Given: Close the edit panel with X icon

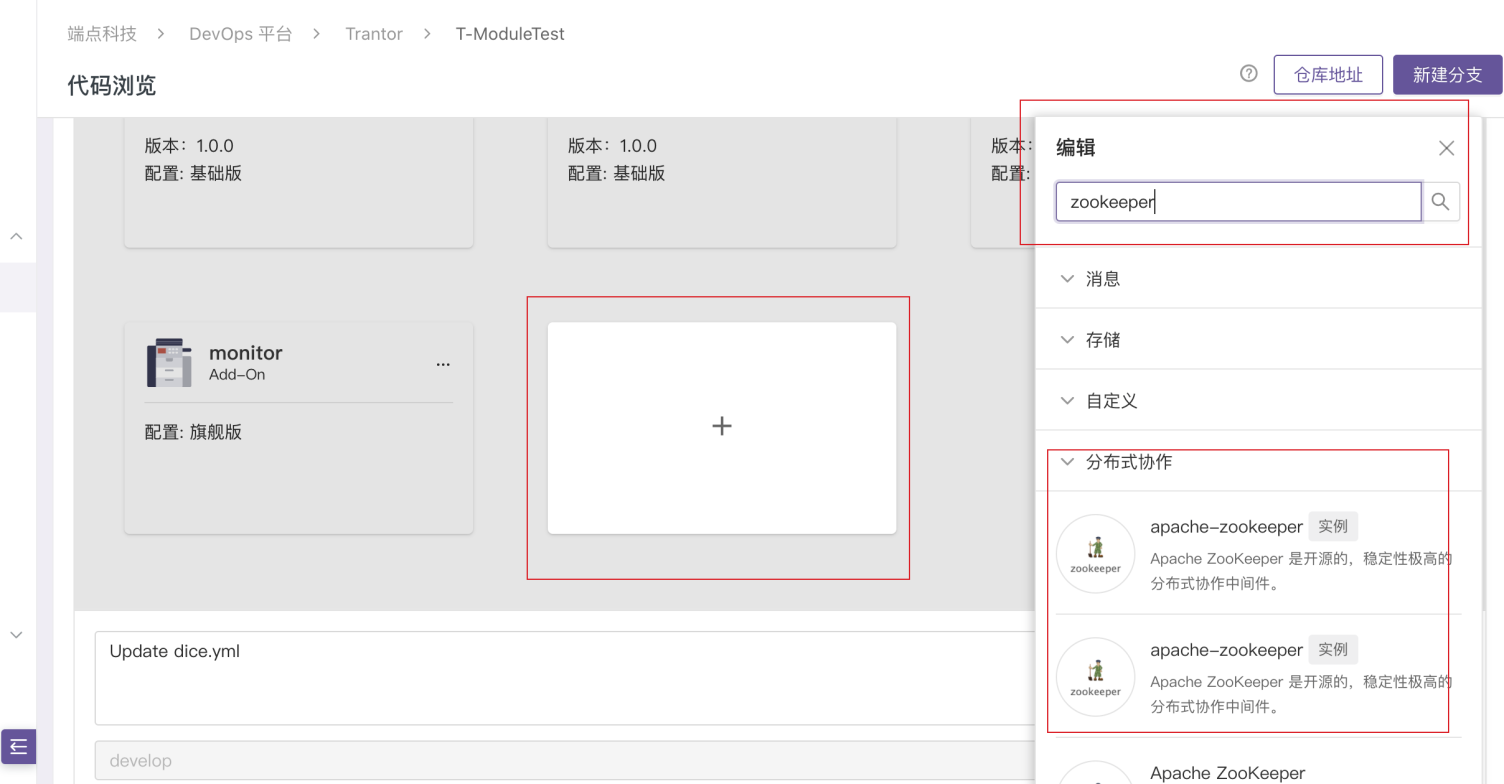Looking at the screenshot, I should 1446,148.
